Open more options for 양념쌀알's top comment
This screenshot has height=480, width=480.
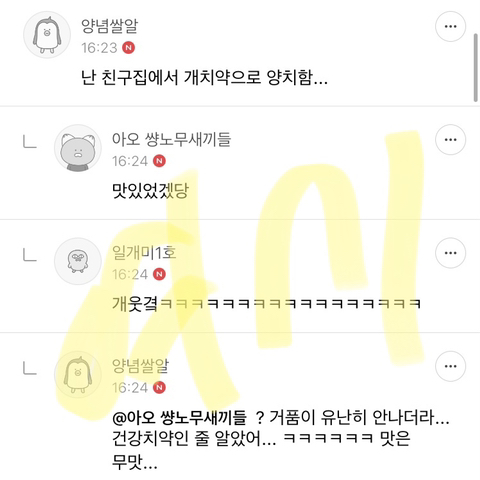(x=450, y=27)
